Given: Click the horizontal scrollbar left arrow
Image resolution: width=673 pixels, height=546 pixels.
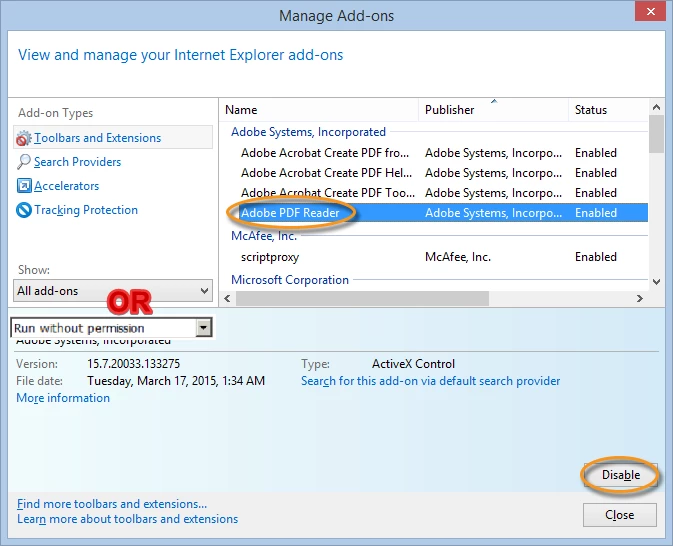Looking at the screenshot, I should click(x=227, y=298).
